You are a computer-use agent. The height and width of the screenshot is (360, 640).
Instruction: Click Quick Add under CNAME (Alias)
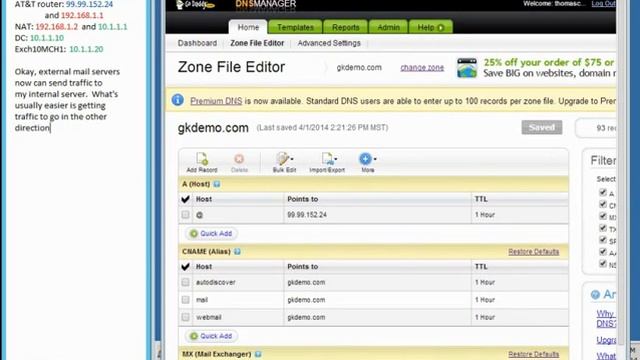pyautogui.click(x=211, y=336)
